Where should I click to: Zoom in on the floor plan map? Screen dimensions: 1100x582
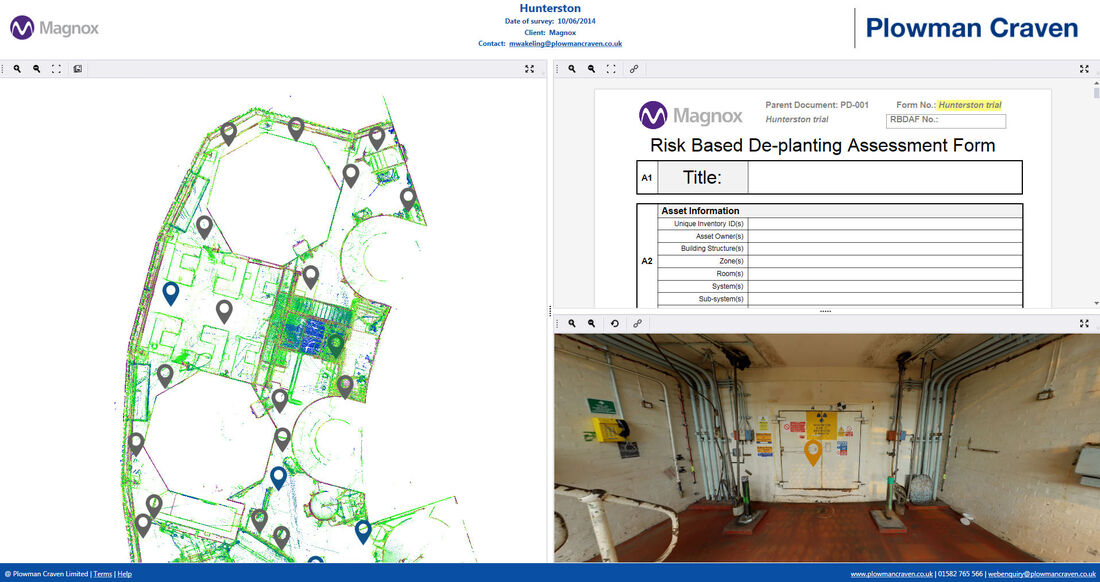(x=17, y=69)
